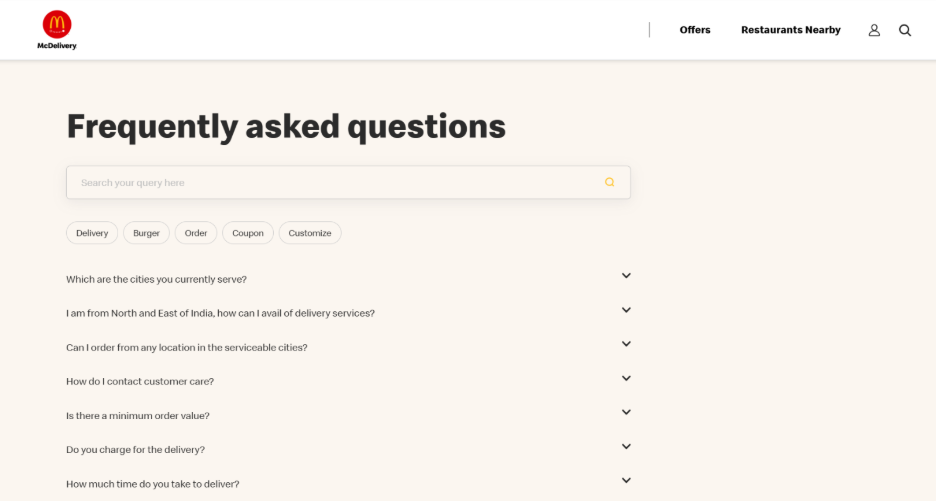Expand chevron for North and East India question
The image size is (936, 501).
coord(626,310)
